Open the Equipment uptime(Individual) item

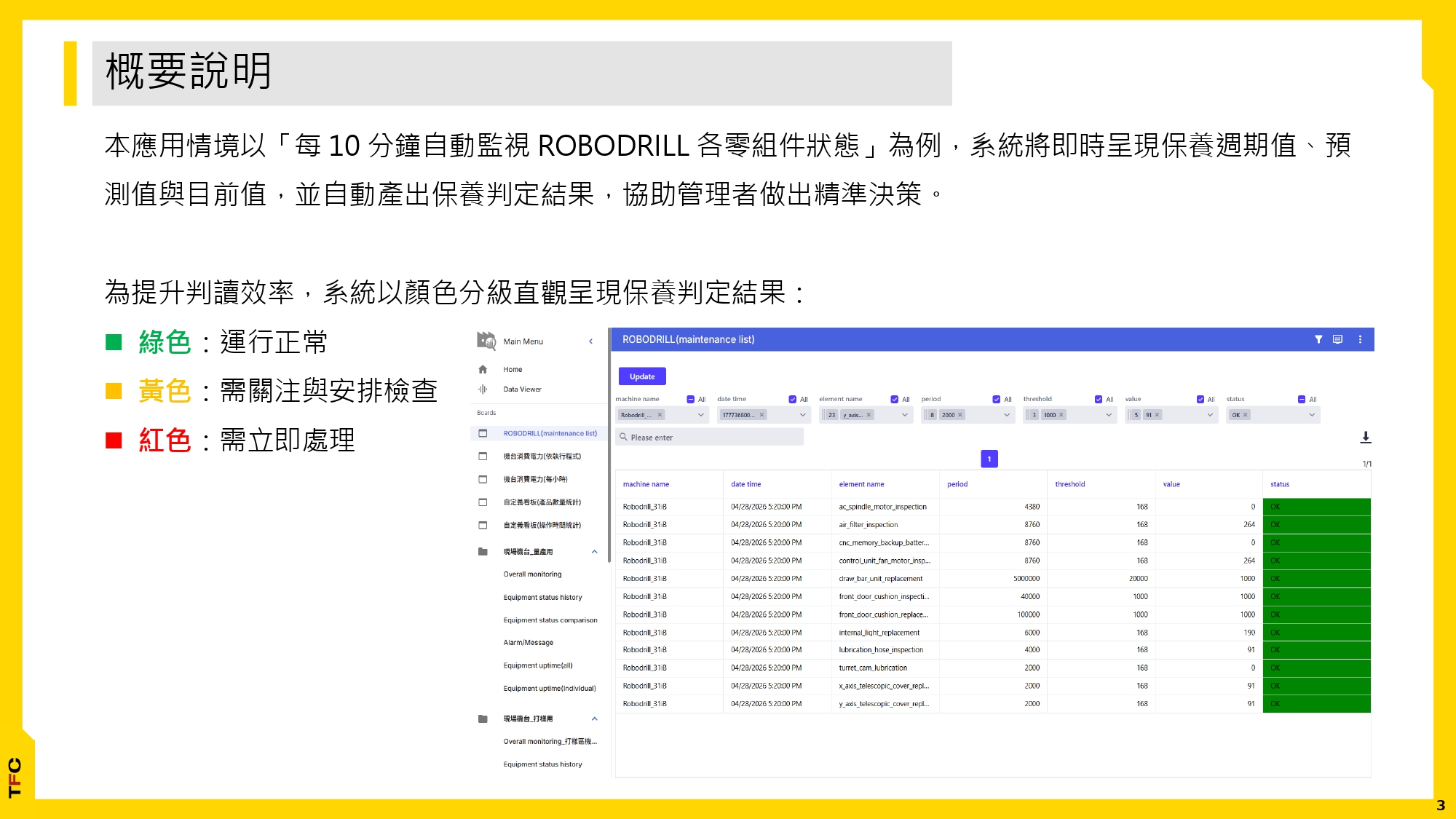[550, 689]
